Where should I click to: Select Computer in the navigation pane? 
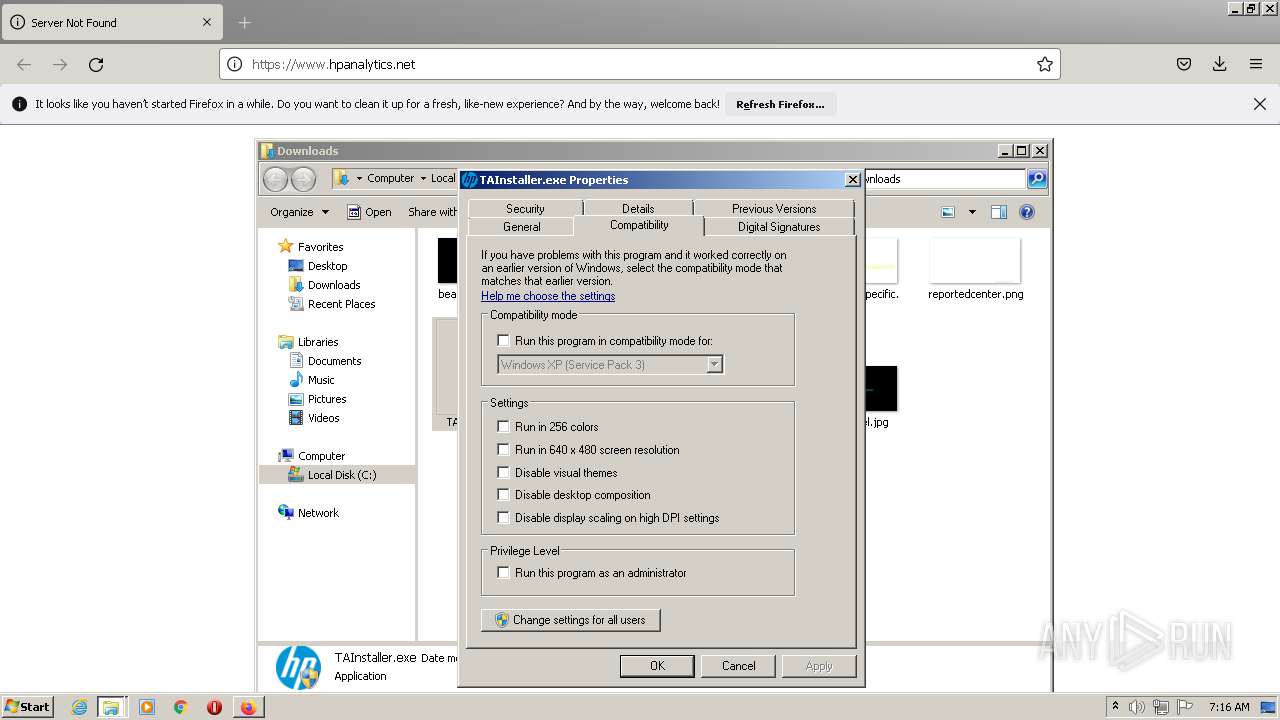pos(321,456)
